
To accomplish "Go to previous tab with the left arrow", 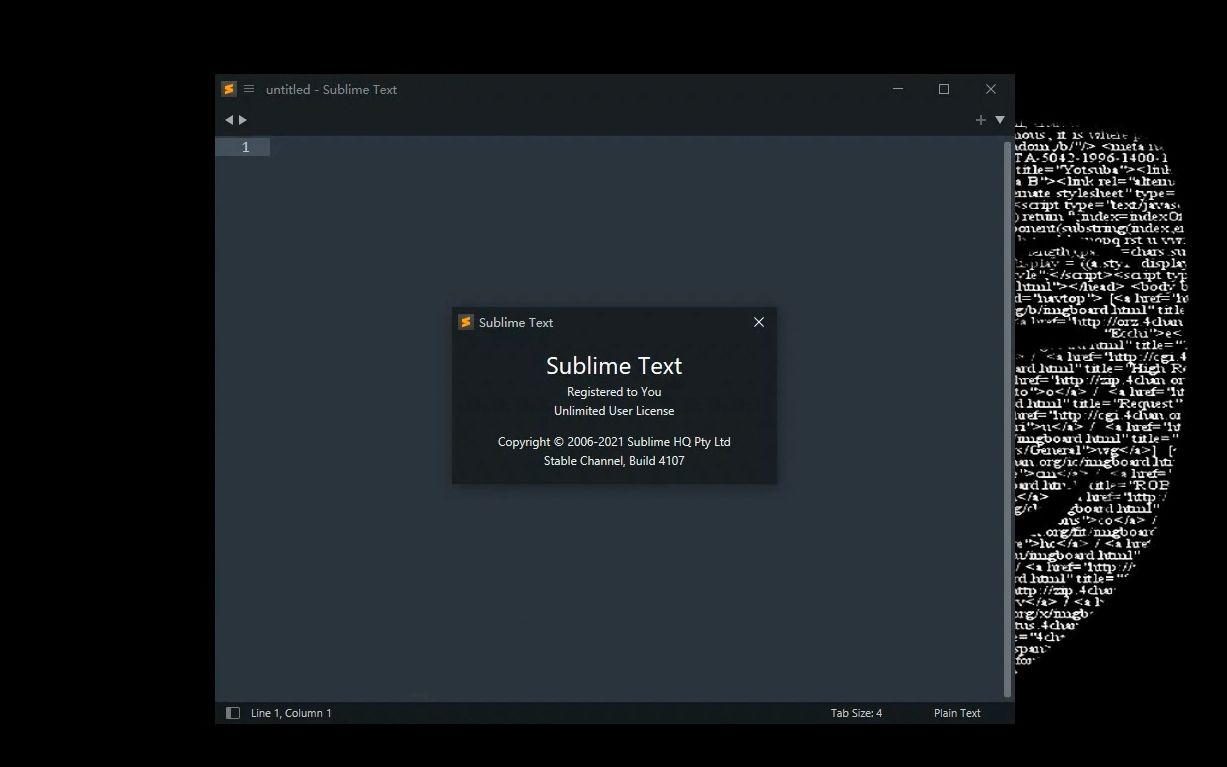I will (229, 120).
